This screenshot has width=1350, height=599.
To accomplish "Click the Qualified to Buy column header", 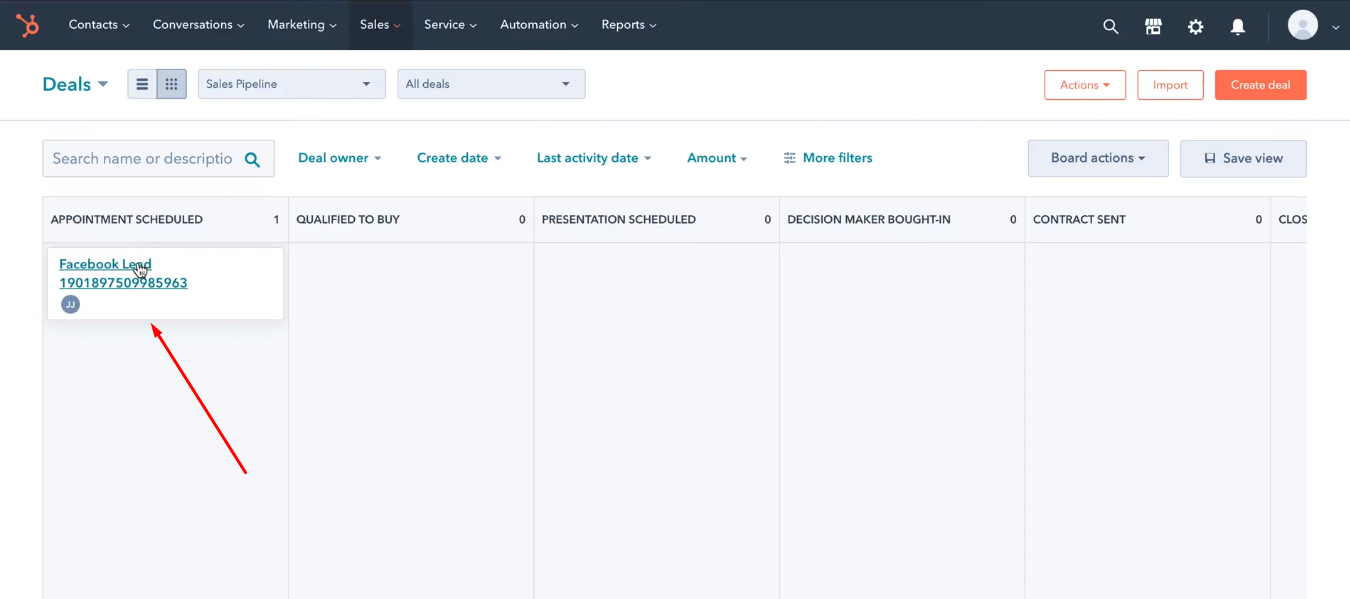I will [x=411, y=219].
